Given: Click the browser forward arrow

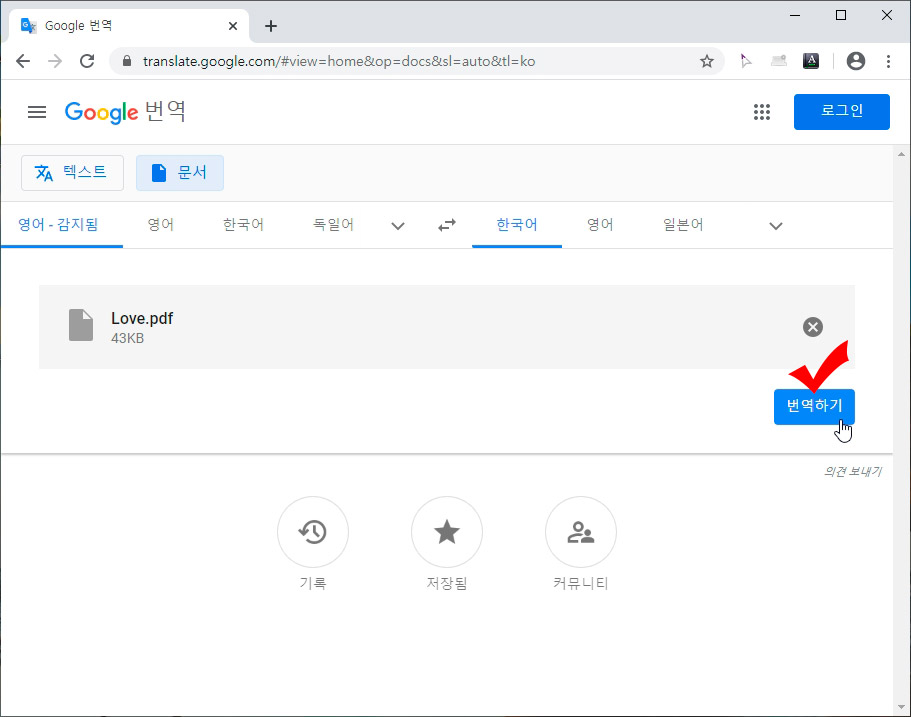Looking at the screenshot, I should (55, 61).
